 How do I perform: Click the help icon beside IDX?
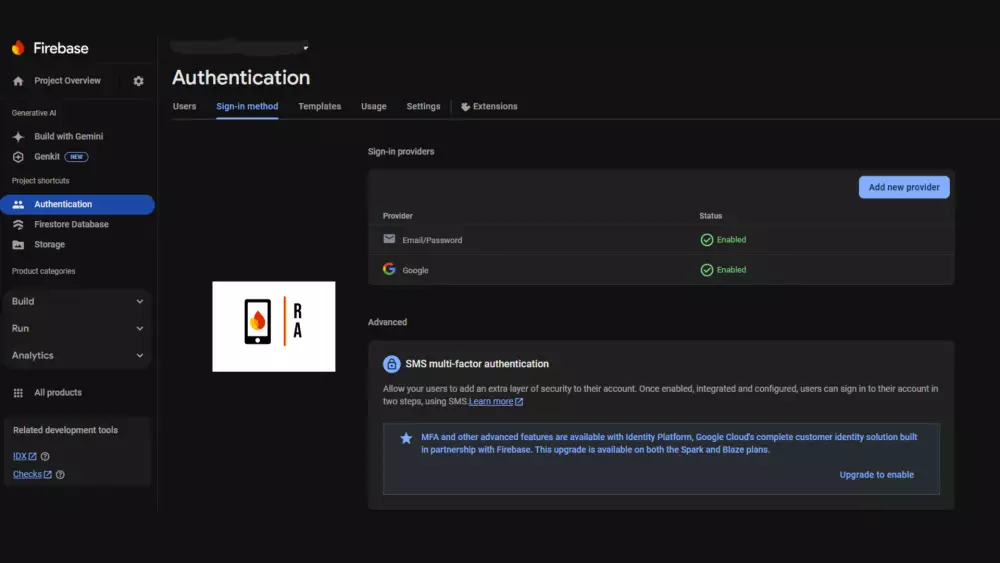[x=45, y=457]
